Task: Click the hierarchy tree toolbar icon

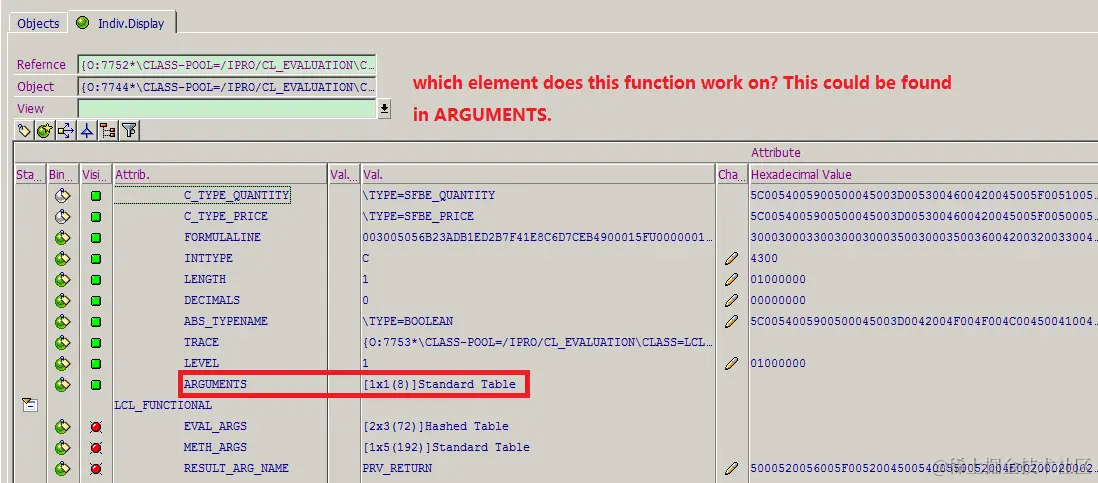Action: 108,130
